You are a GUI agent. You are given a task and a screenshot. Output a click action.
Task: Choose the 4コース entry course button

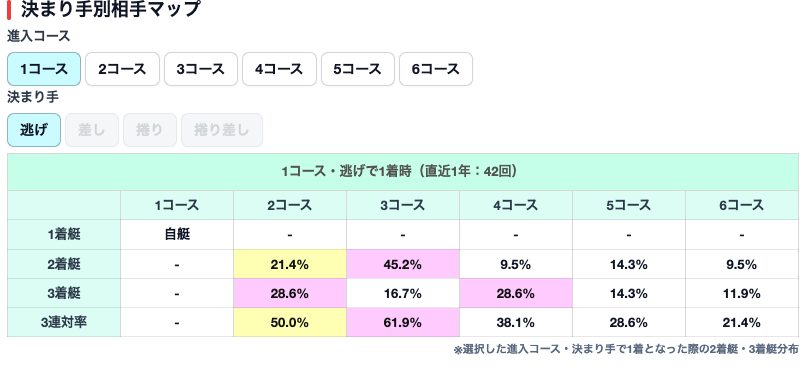tap(279, 69)
